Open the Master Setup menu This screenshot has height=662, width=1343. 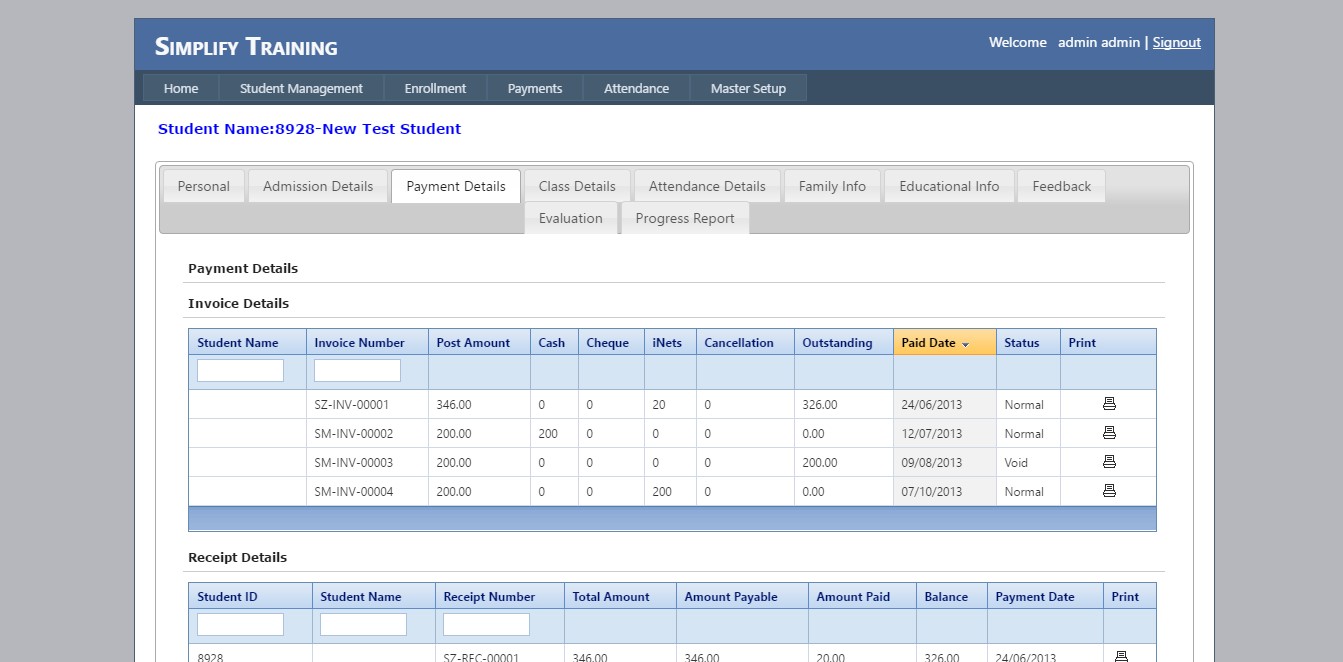pos(748,88)
